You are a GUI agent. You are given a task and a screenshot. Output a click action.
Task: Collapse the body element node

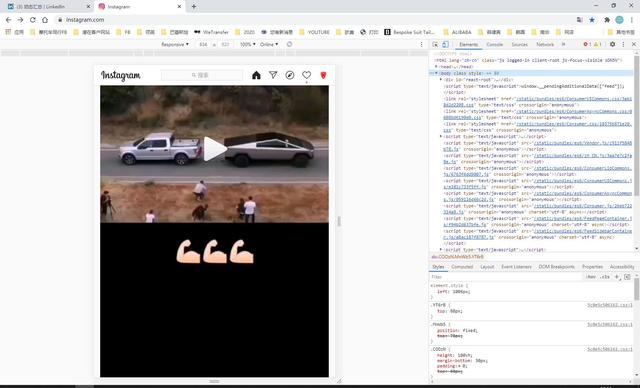[x=436, y=73]
